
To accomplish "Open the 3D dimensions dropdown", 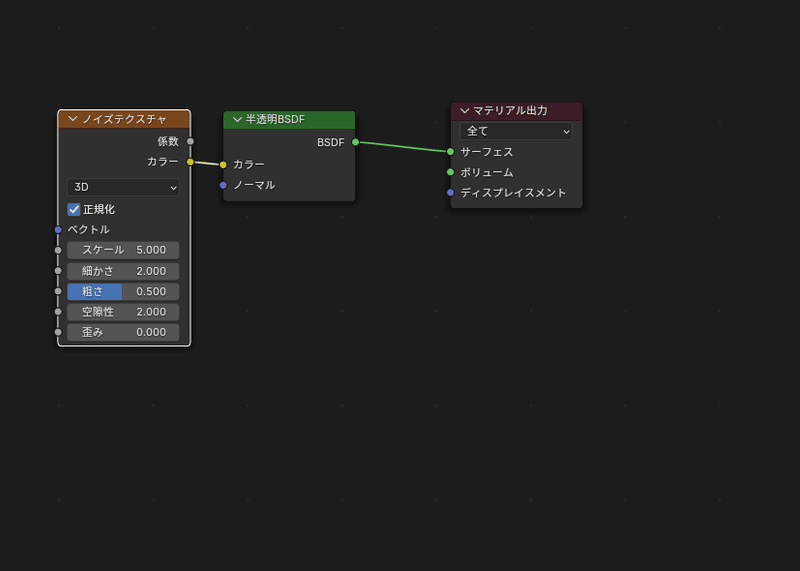I will click(x=123, y=187).
